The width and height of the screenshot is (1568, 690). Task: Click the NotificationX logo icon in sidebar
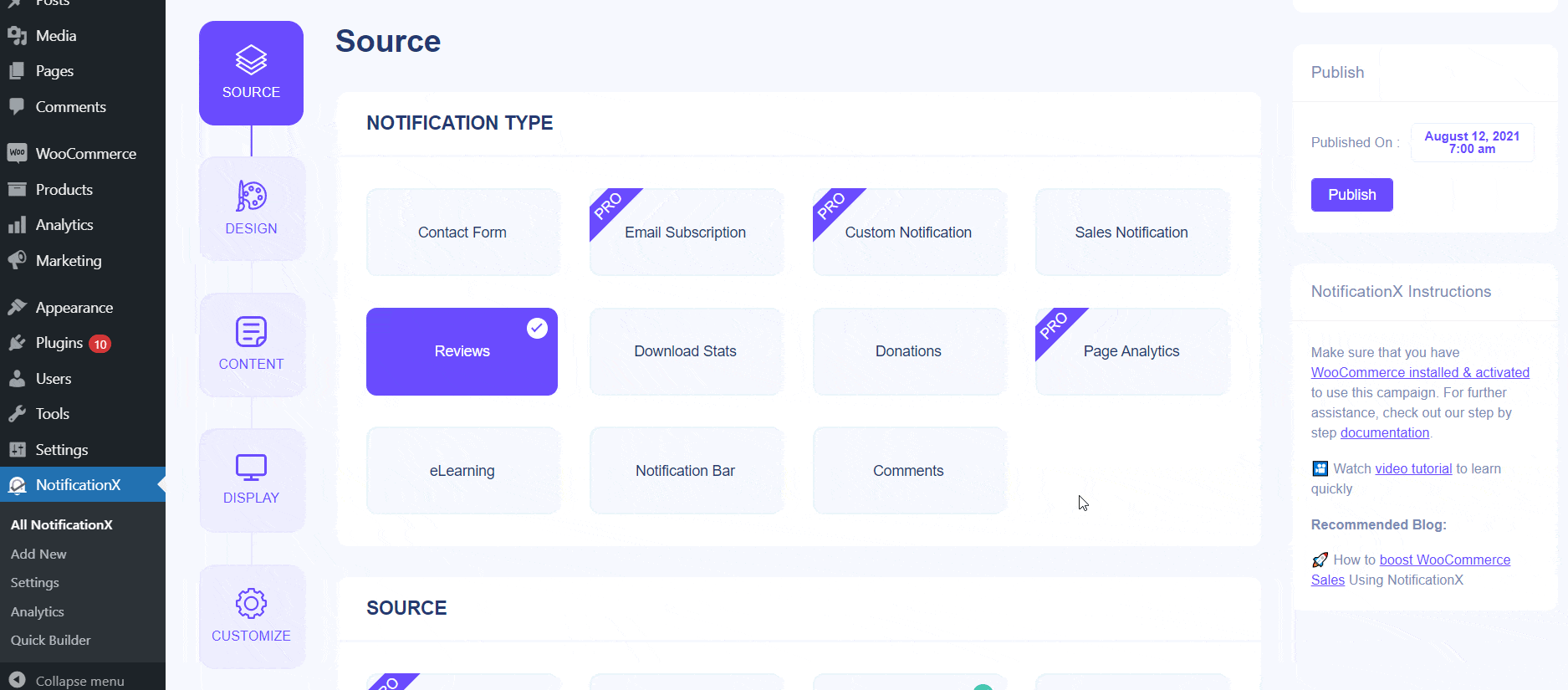pyautogui.click(x=18, y=485)
